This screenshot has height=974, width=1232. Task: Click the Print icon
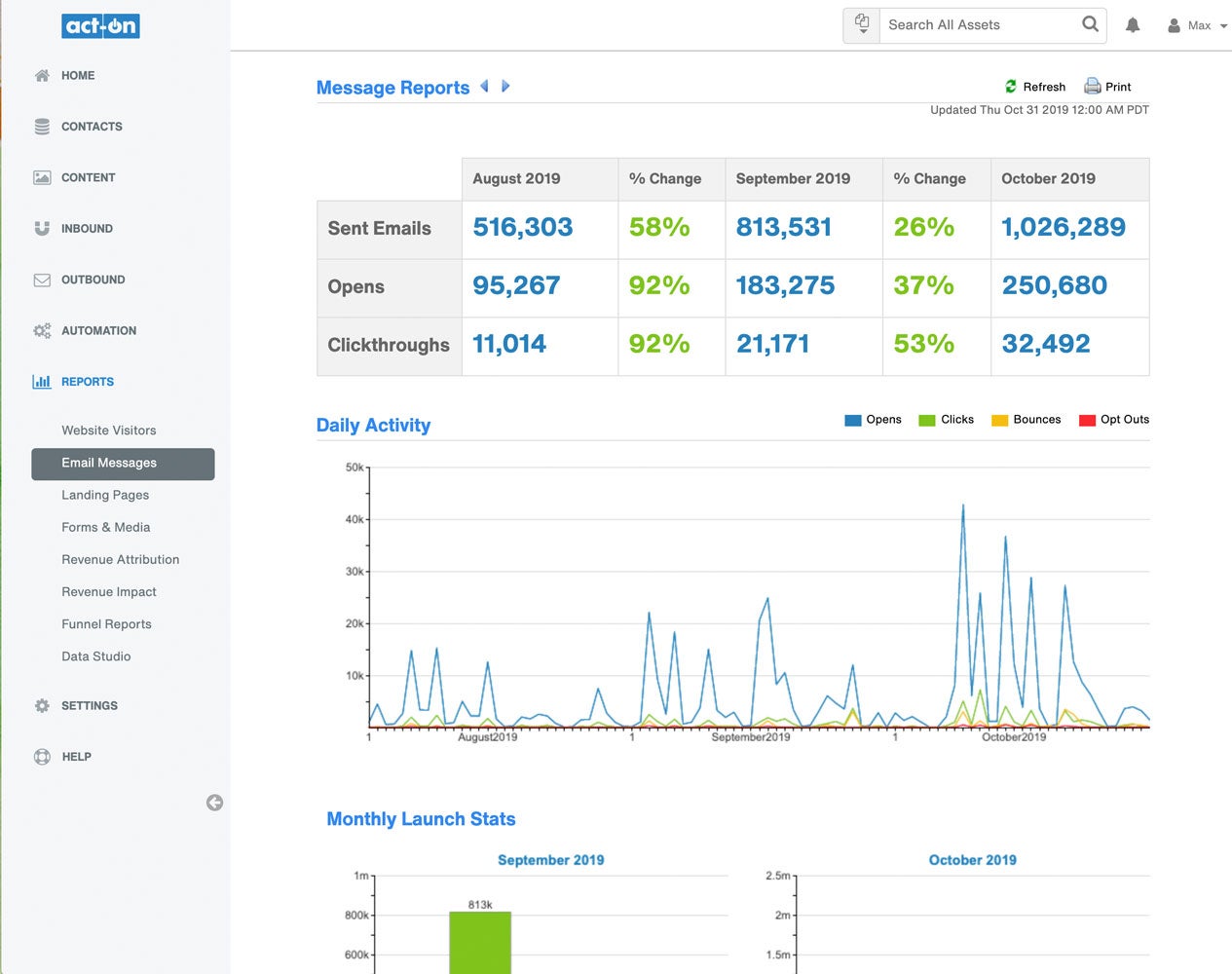click(1093, 87)
